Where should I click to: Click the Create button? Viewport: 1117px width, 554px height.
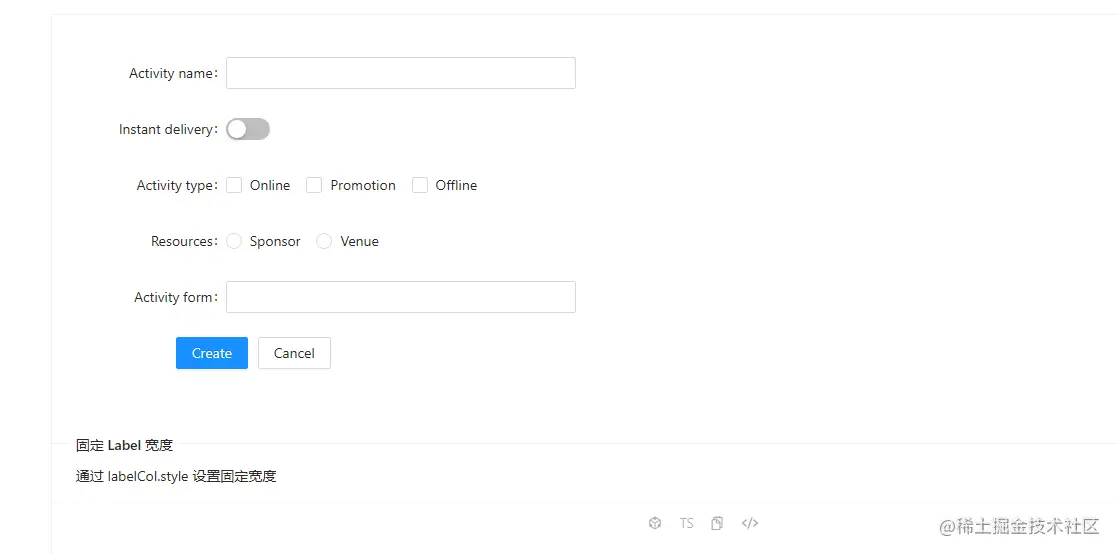(212, 353)
